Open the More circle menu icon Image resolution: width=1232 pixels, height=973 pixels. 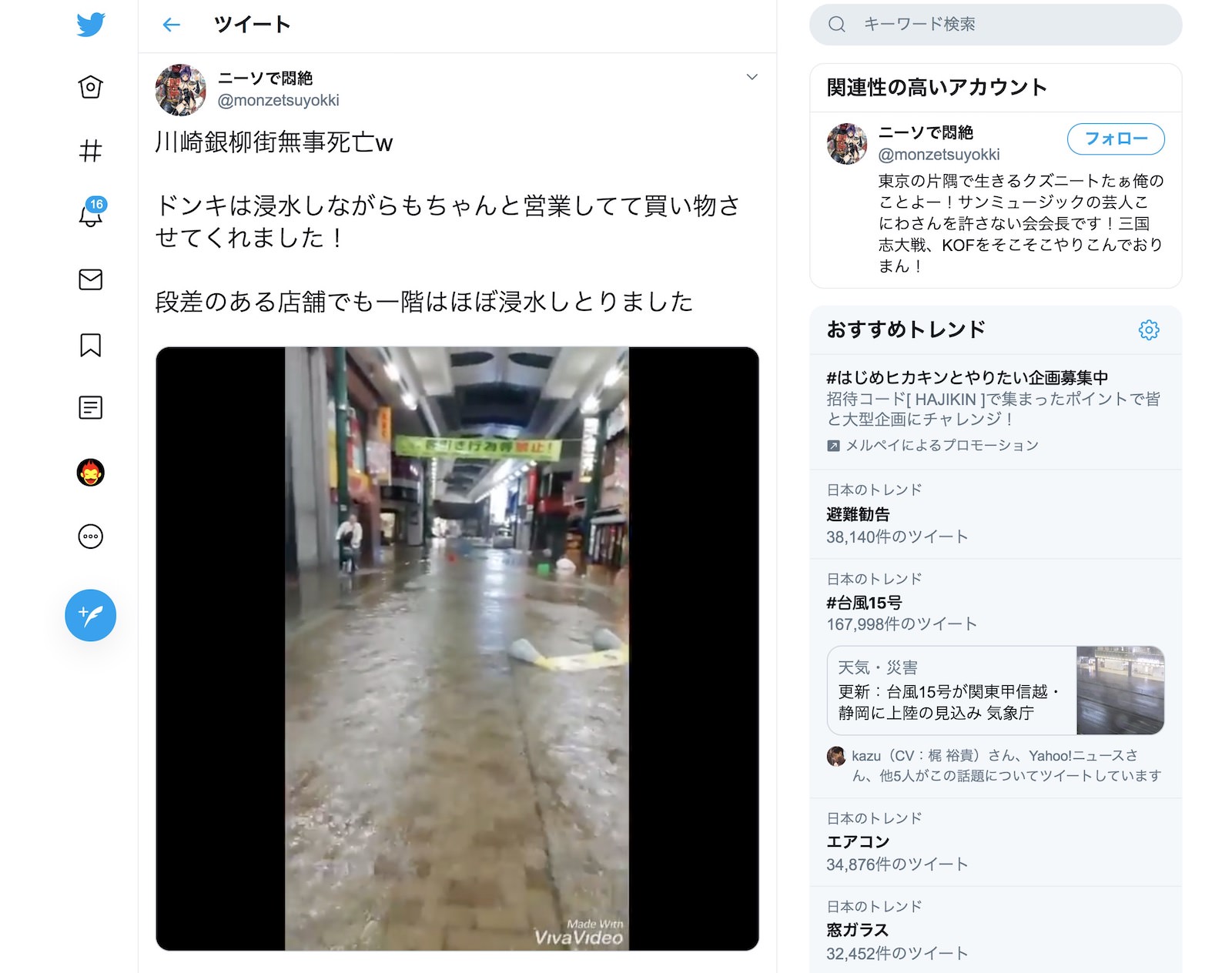point(90,537)
